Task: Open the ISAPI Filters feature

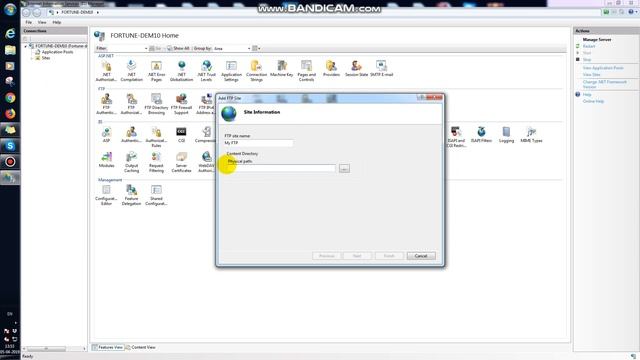Action: [481, 135]
